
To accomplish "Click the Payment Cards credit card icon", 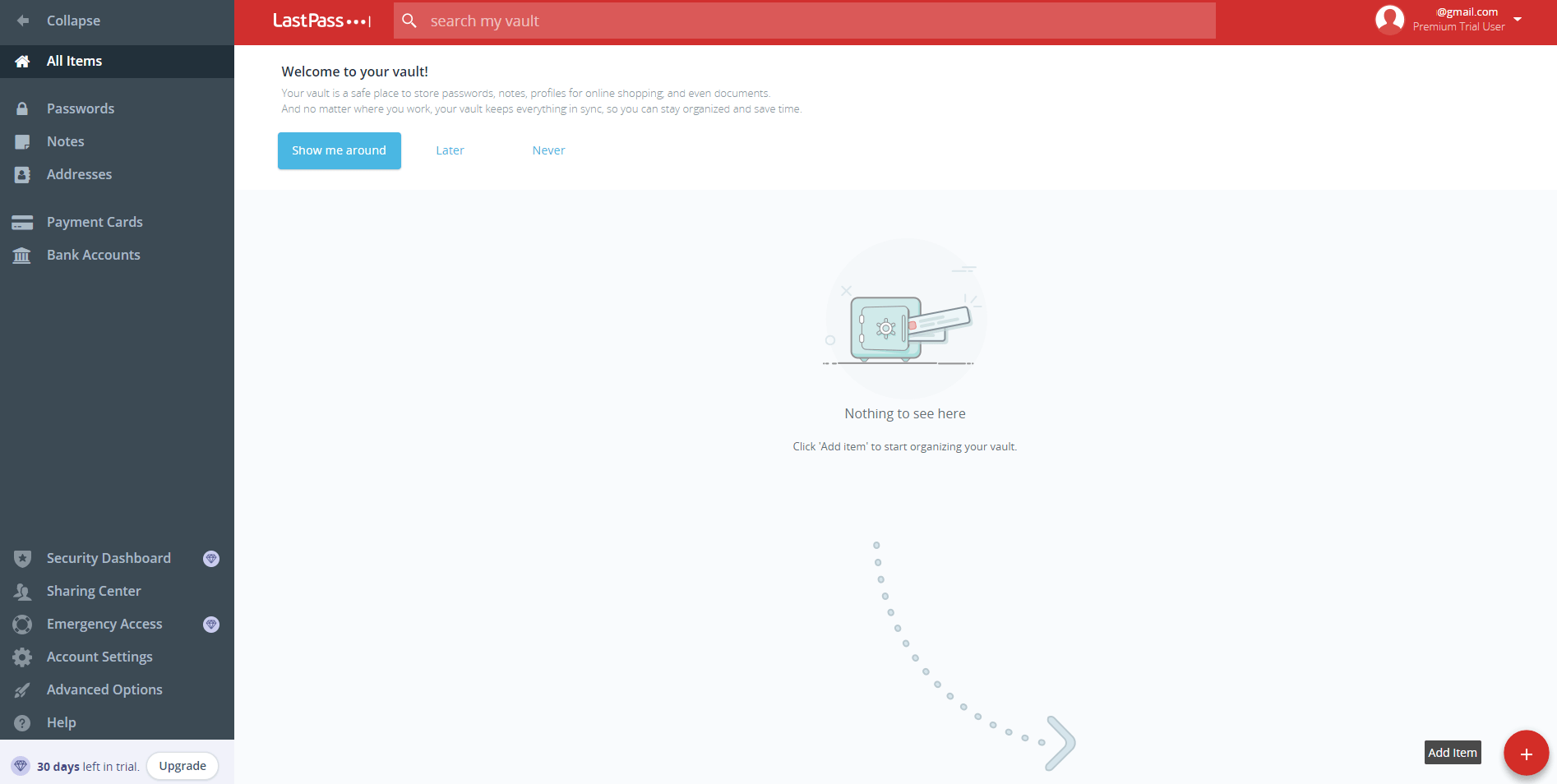I will (x=22, y=222).
